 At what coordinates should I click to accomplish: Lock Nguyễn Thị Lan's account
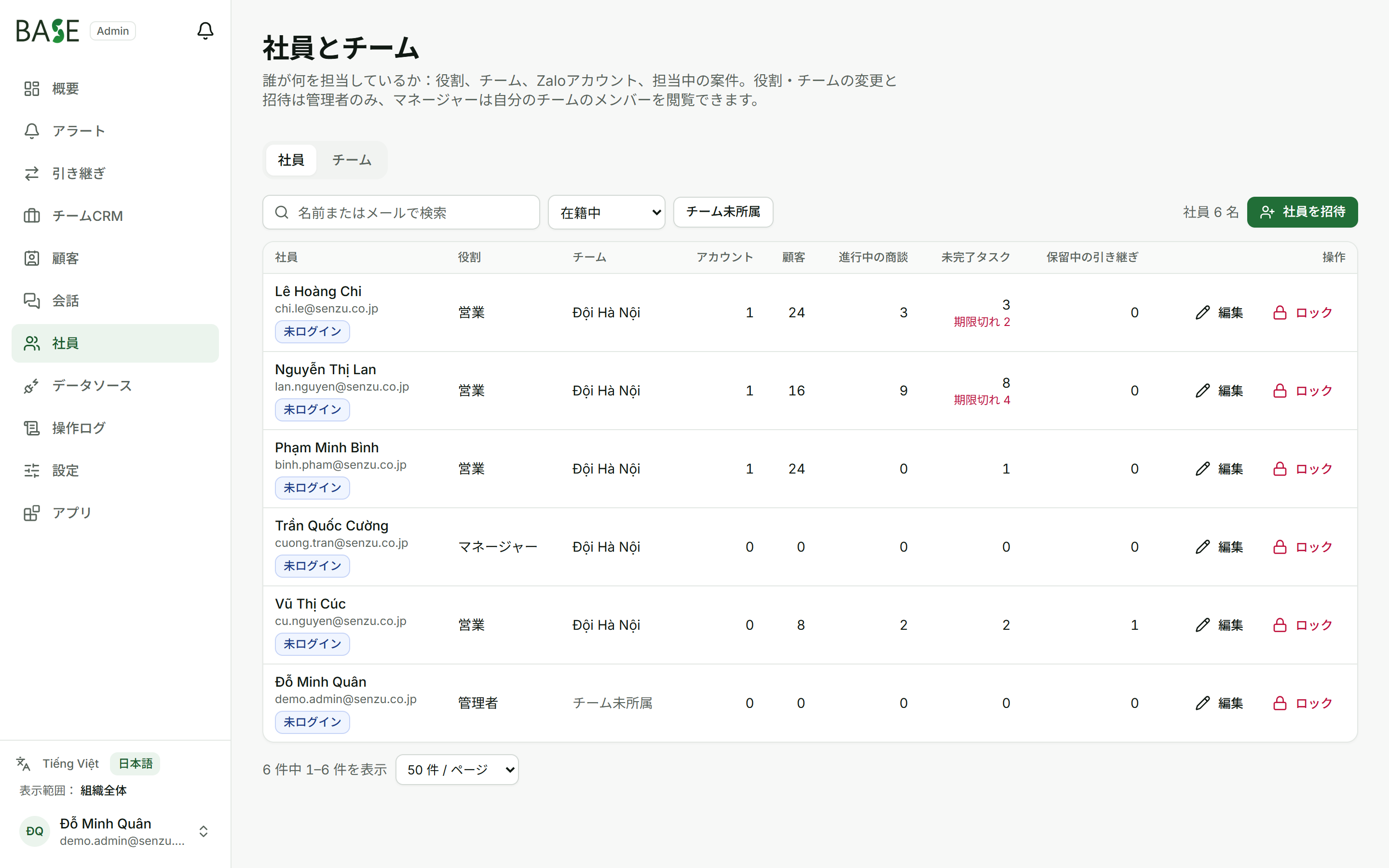click(x=1302, y=391)
